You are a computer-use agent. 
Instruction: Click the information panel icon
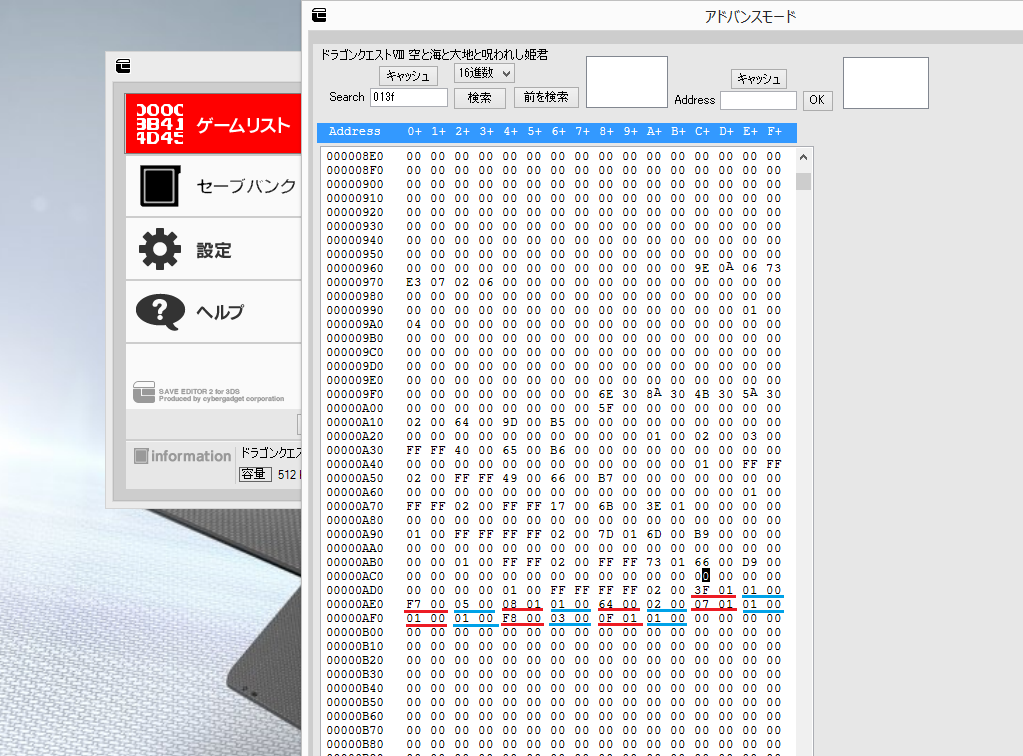coord(141,455)
